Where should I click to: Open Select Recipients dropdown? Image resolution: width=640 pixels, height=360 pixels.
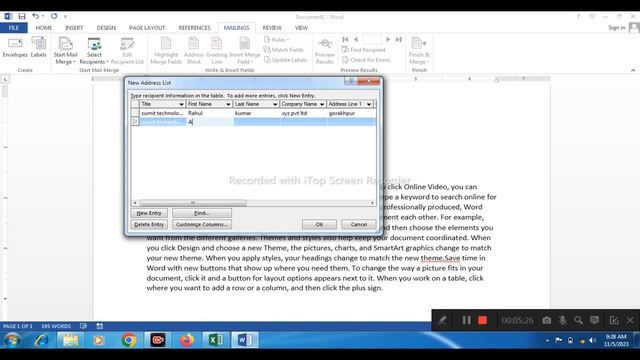94,51
